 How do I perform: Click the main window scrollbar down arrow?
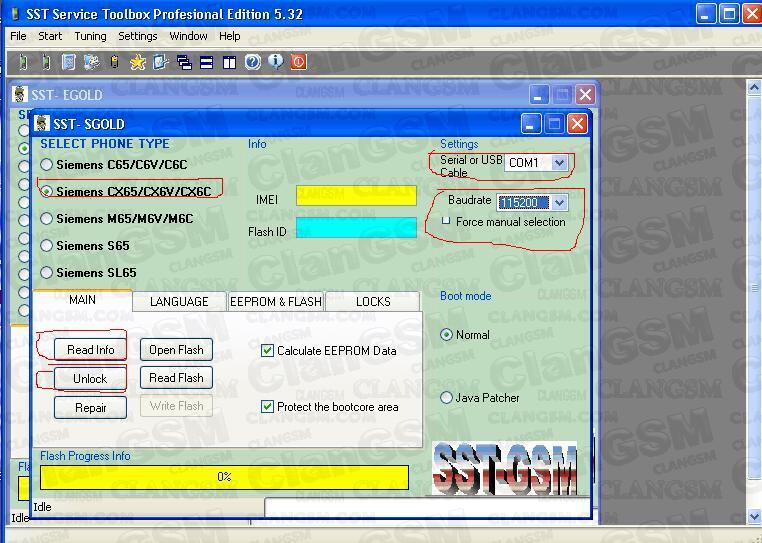(x=754, y=516)
